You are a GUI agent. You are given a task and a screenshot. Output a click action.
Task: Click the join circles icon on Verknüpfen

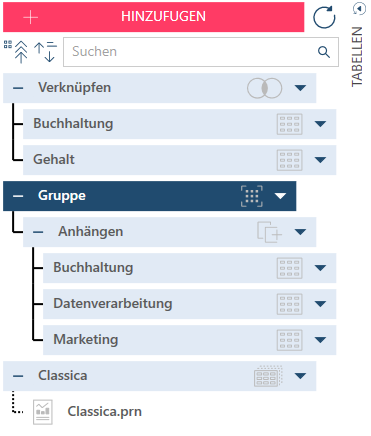[x=264, y=88]
